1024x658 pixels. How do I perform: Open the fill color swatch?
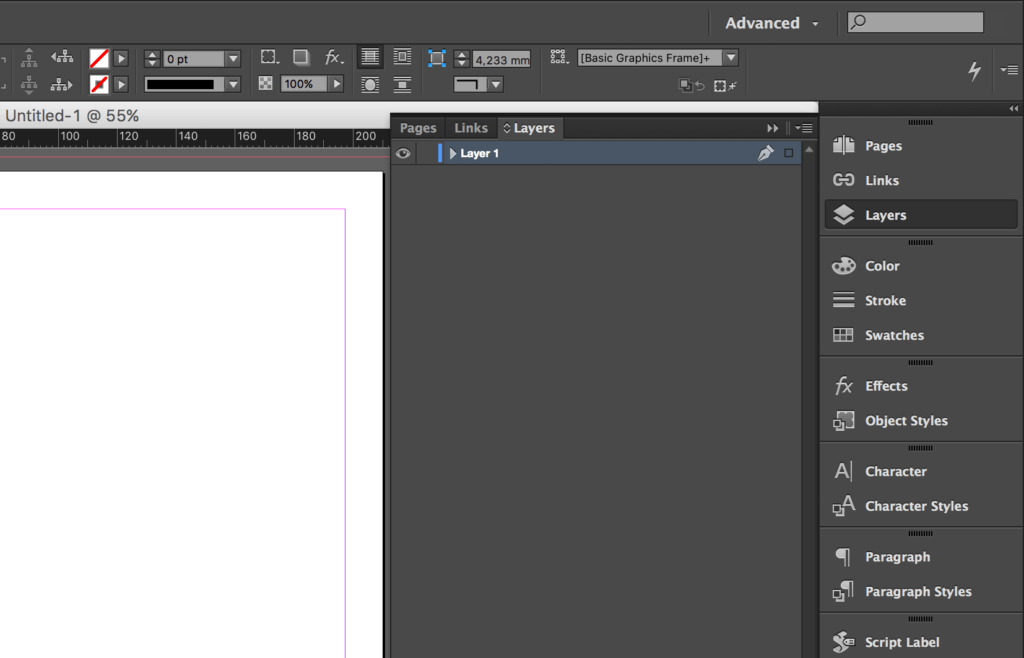tap(99, 59)
